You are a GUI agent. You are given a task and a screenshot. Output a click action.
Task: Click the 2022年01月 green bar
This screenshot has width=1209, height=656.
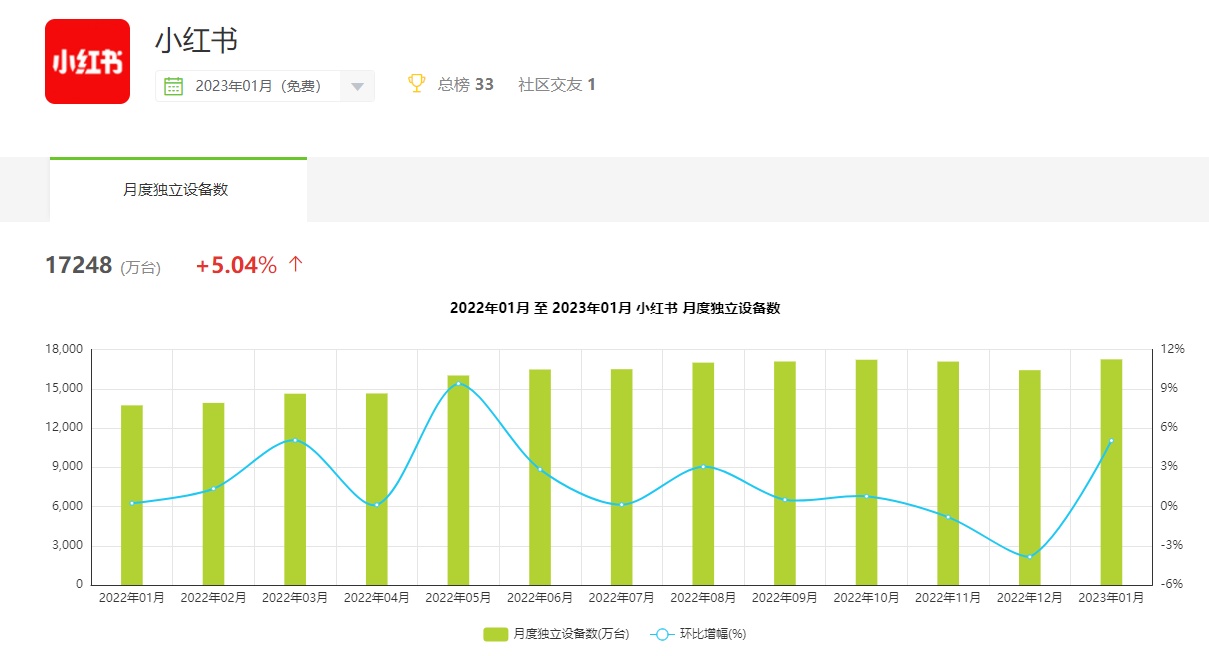132,495
